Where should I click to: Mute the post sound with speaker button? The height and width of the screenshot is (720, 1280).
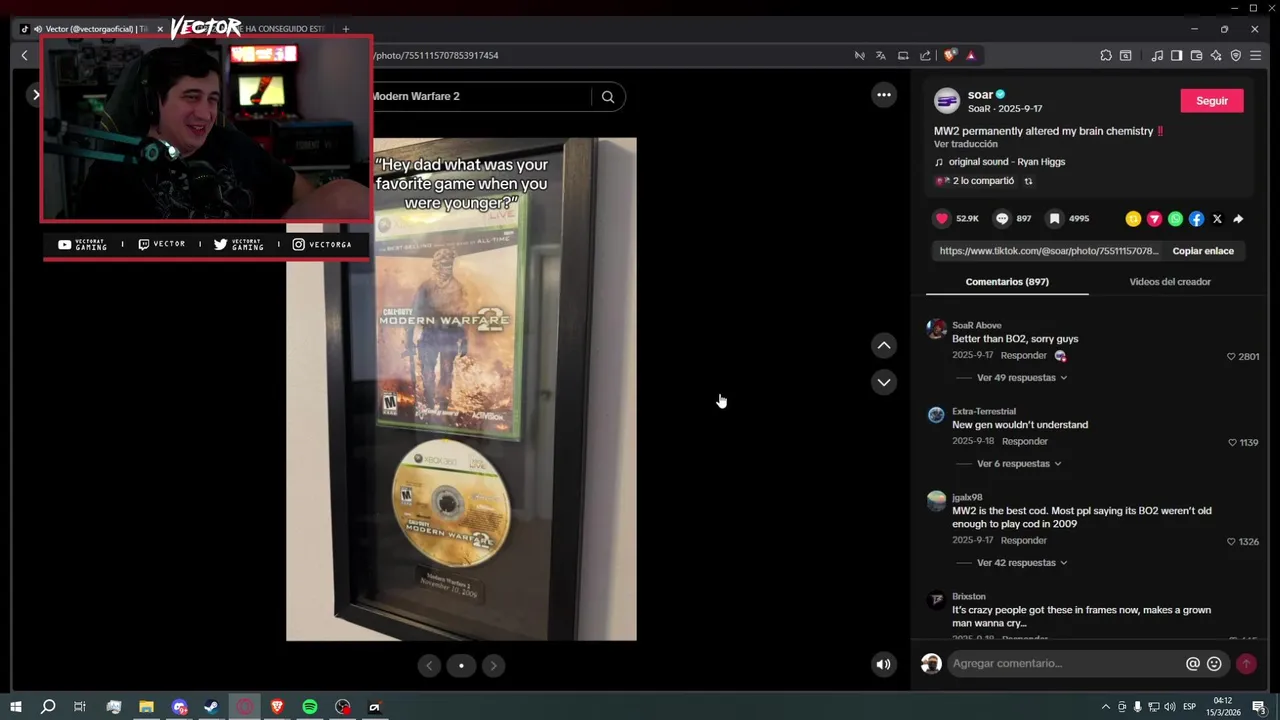884,664
